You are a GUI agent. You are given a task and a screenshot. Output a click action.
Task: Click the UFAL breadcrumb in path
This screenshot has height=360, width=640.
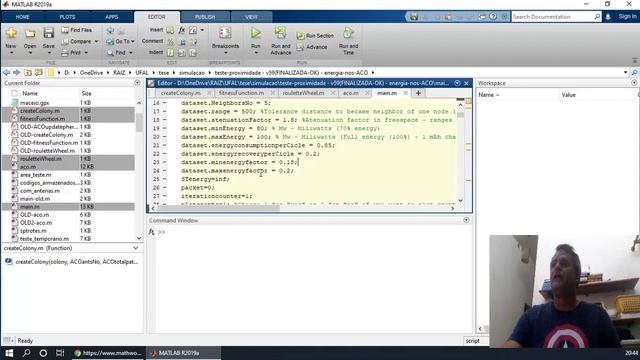point(142,73)
